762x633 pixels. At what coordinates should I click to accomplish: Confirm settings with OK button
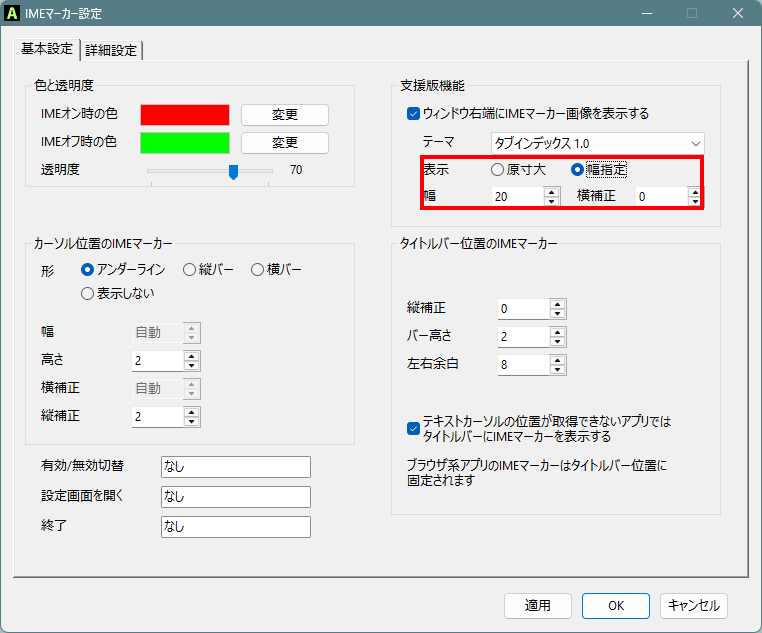click(x=616, y=606)
